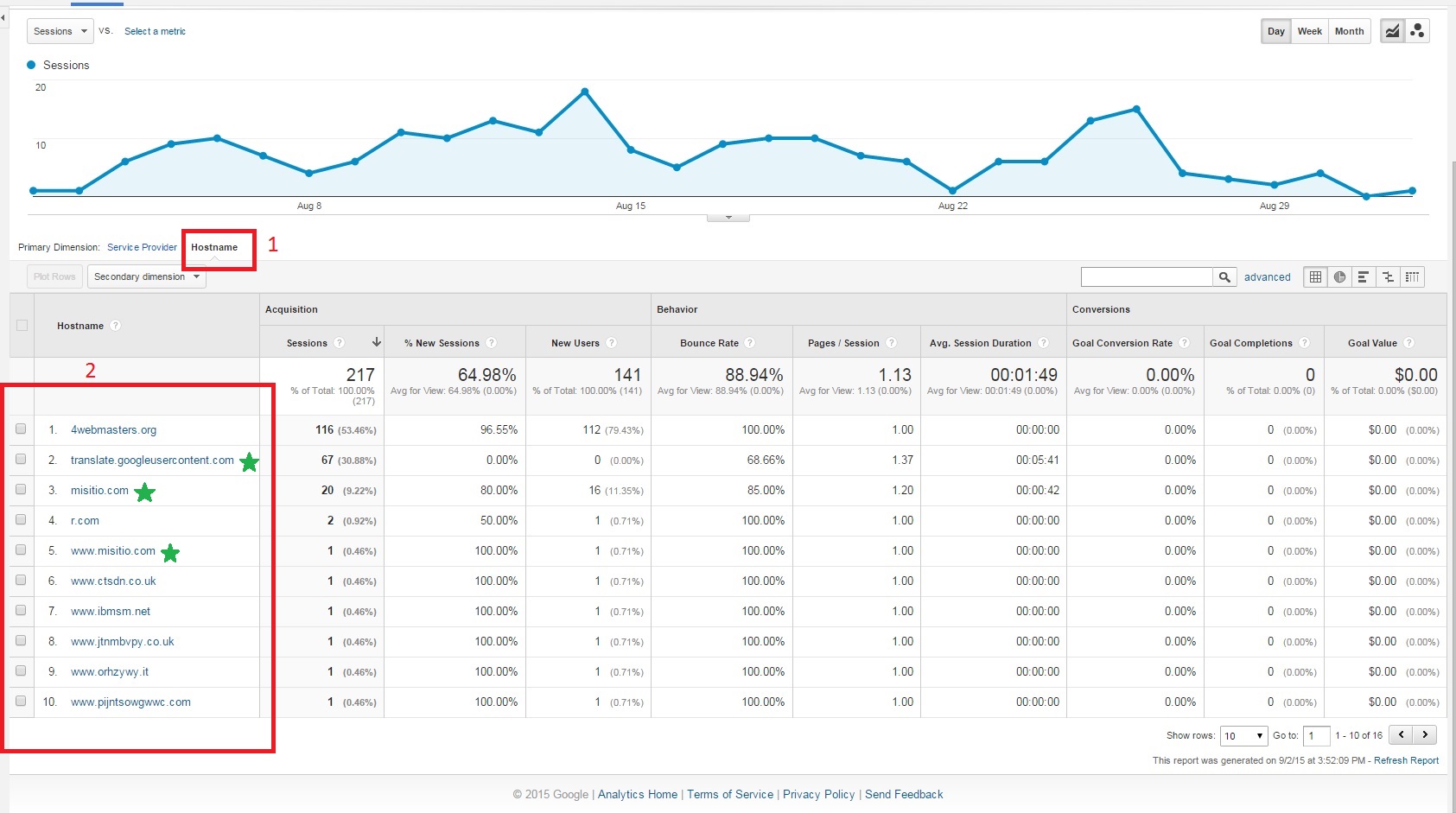This screenshot has width=1456, height=813.
Task: Open help icon next to Pages / Session
Action: point(892,343)
